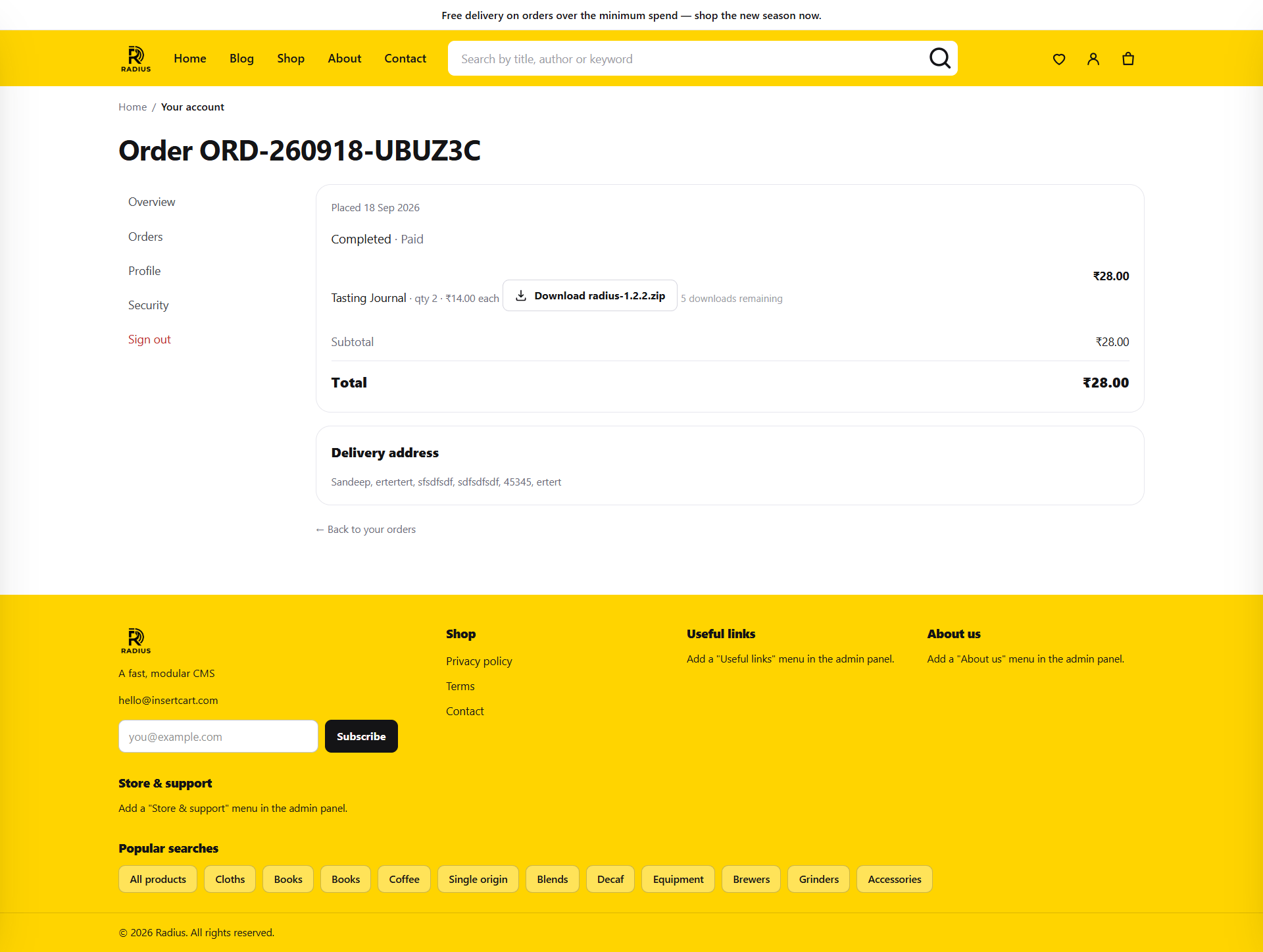Viewport: 1263px width, 952px height.
Task: Go to Home in the navigation menu
Action: pos(190,59)
